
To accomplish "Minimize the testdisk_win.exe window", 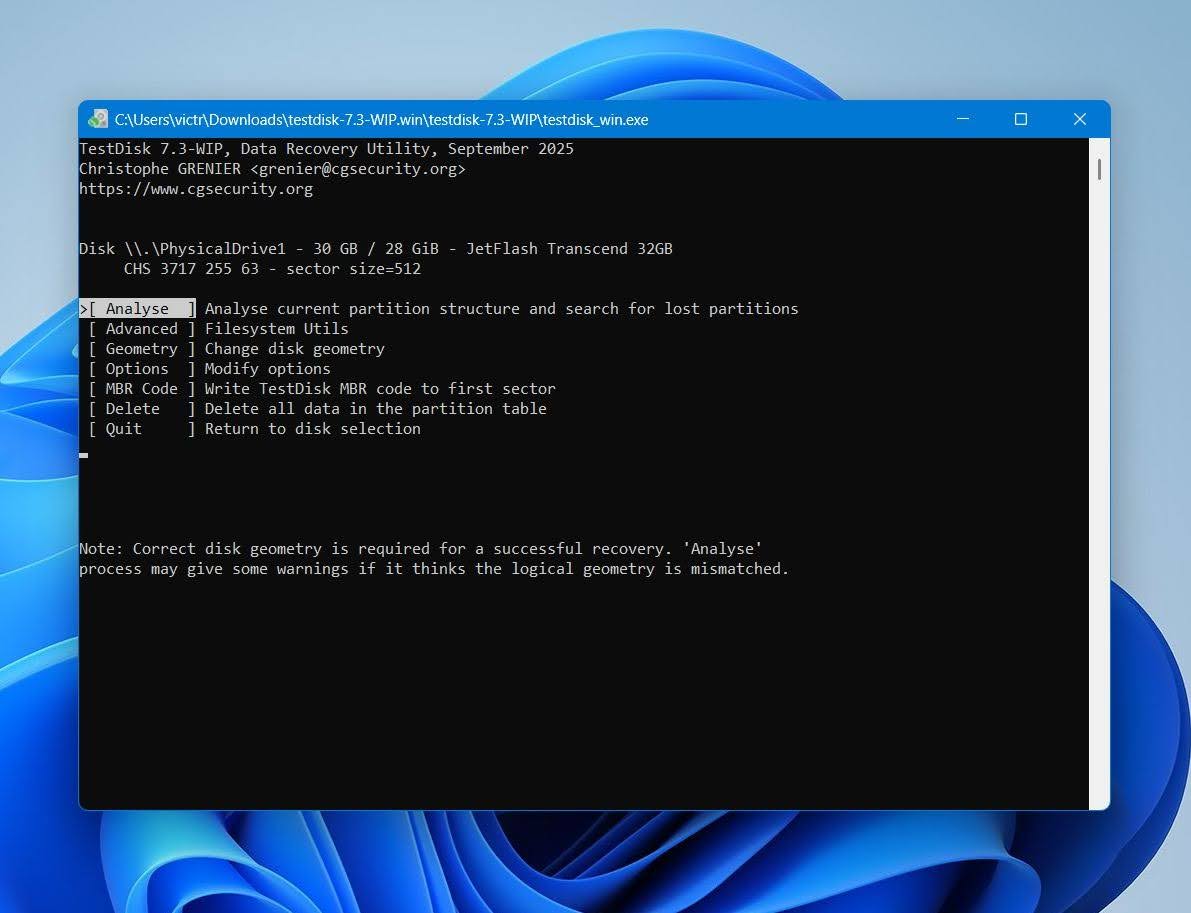I will point(963,119).
